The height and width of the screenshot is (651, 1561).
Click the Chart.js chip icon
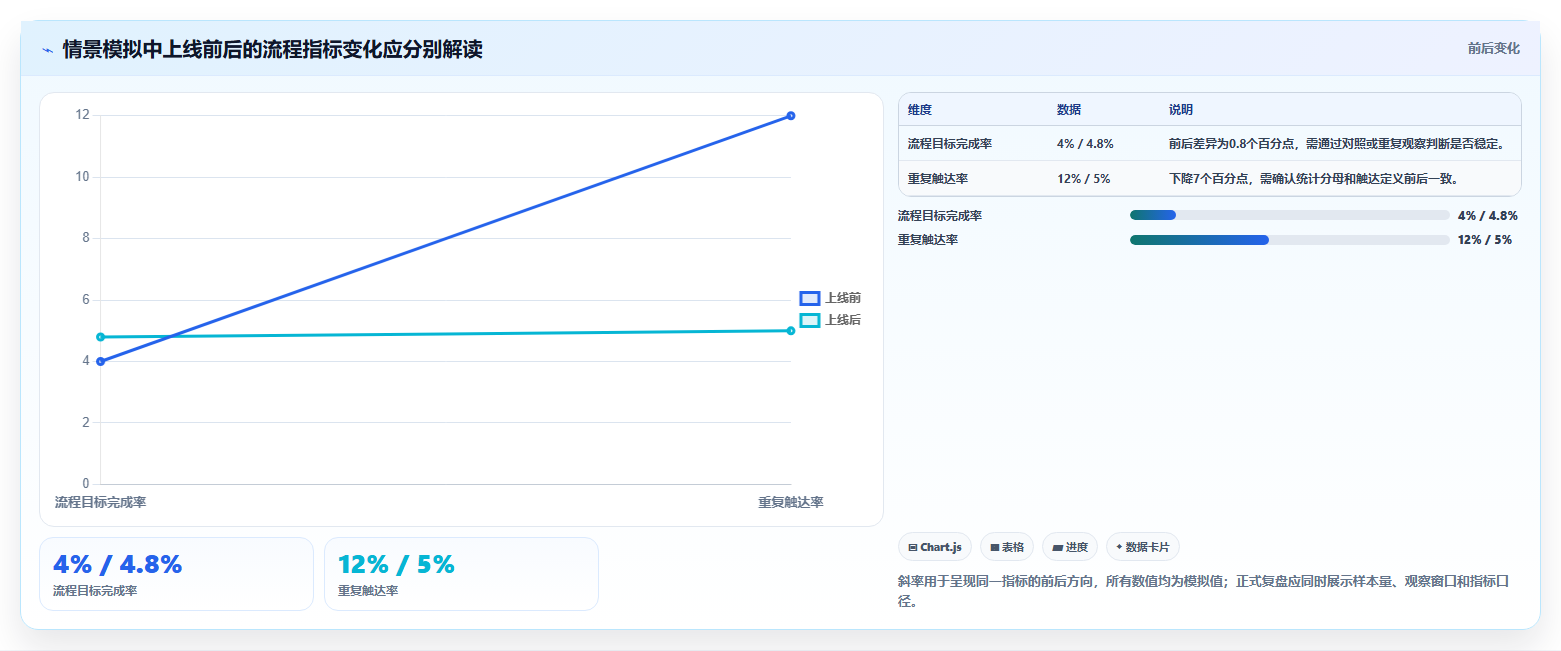click(913, 547)
